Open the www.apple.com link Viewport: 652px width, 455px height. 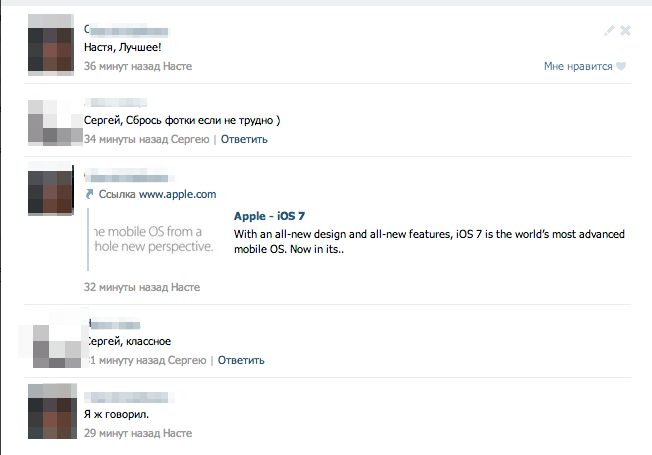[177, 194]
